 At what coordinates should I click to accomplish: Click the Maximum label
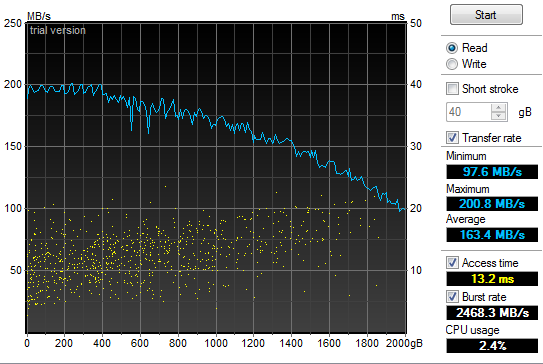[468, 189]
